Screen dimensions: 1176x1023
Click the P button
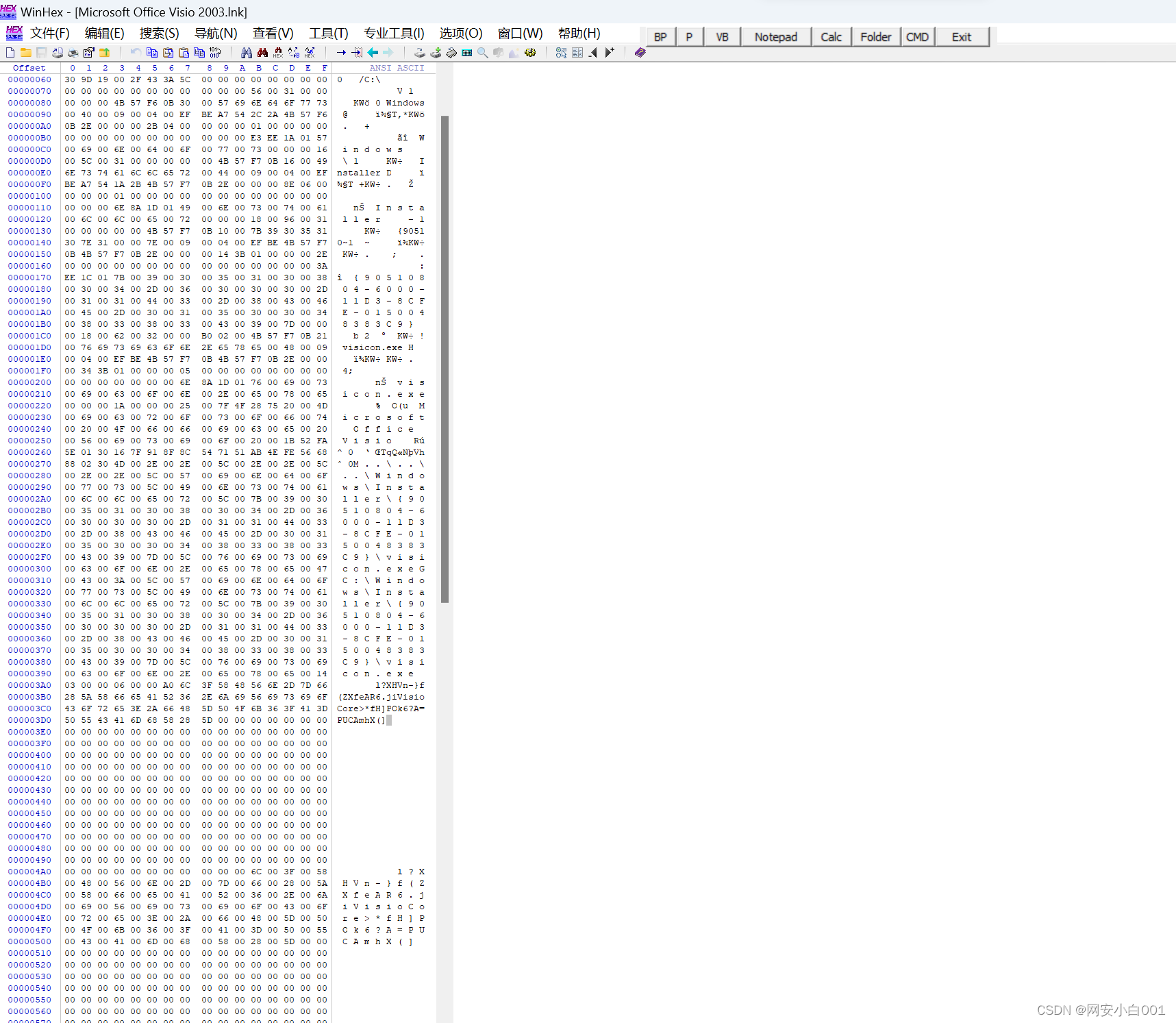(689, 37)
